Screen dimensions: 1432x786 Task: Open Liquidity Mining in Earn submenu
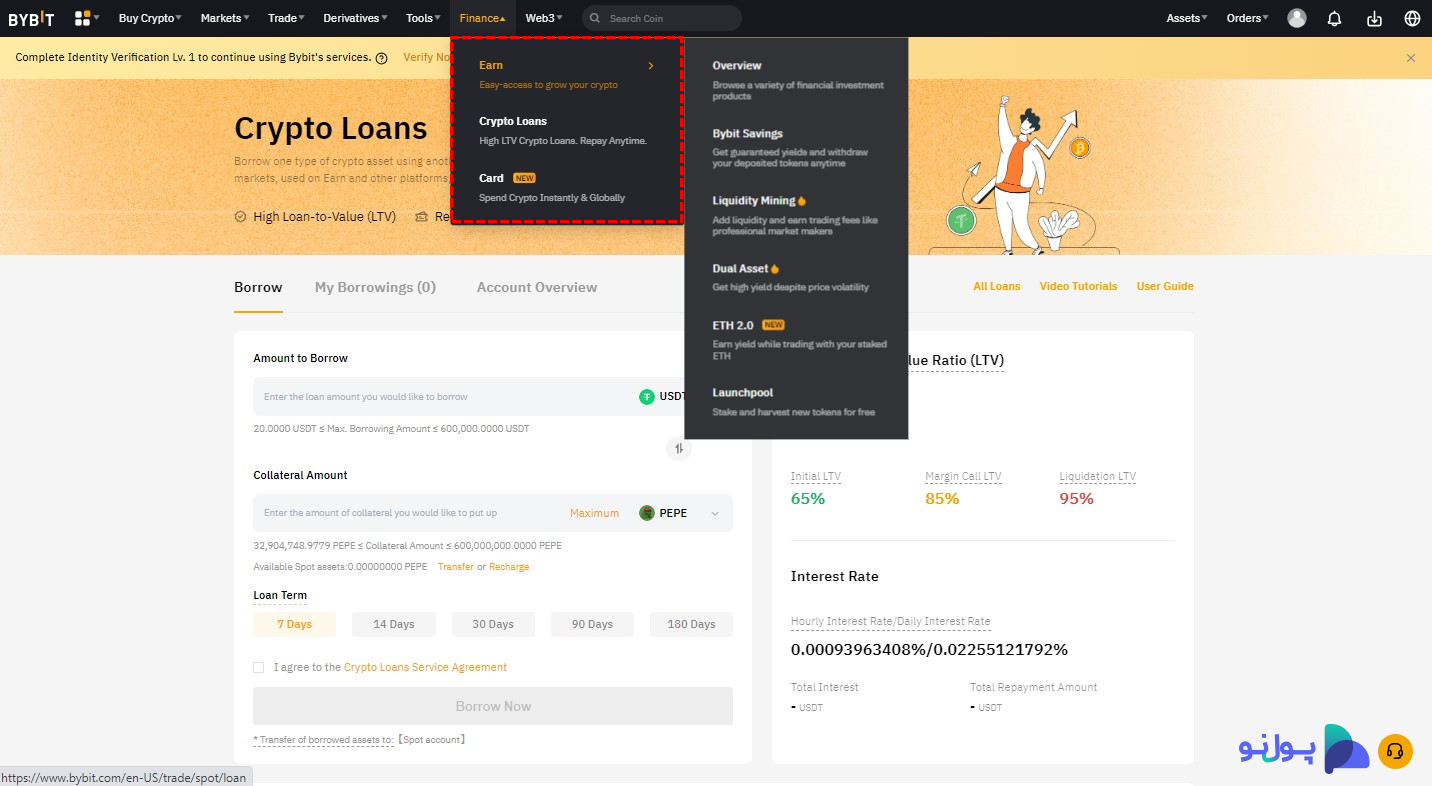(796, 215)
